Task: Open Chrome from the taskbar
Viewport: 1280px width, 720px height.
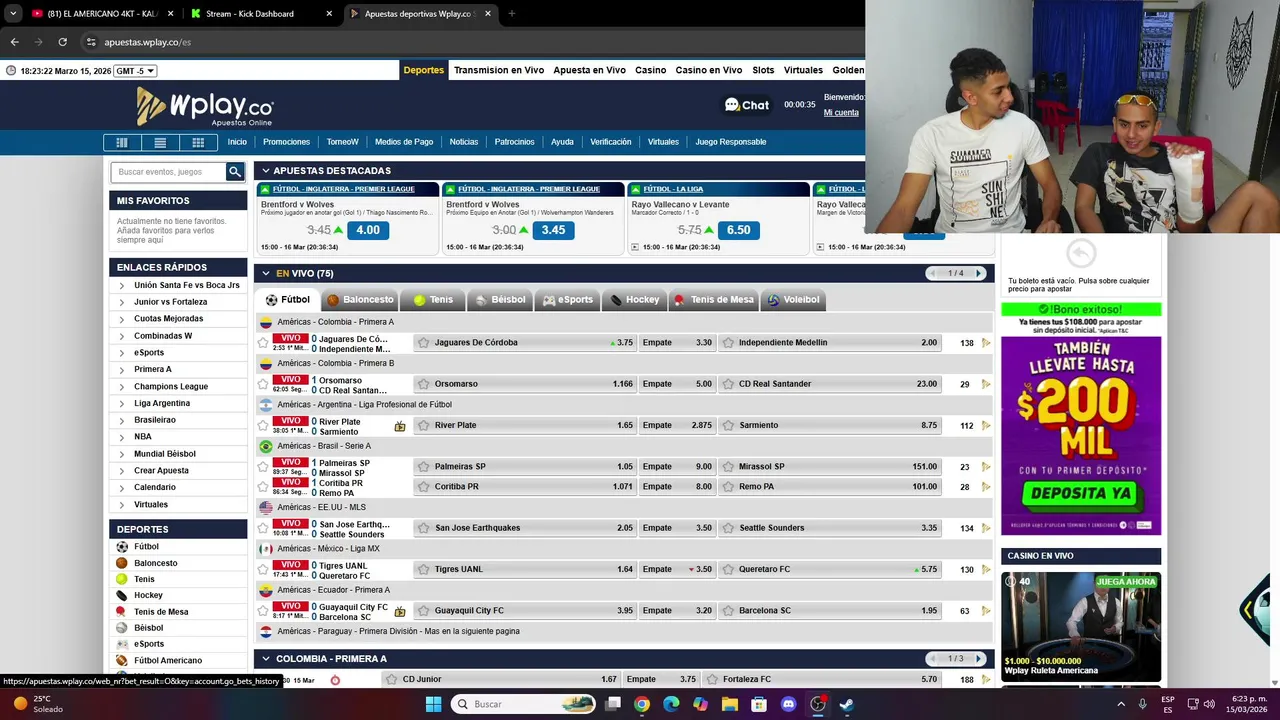Action: pos(642,704)
